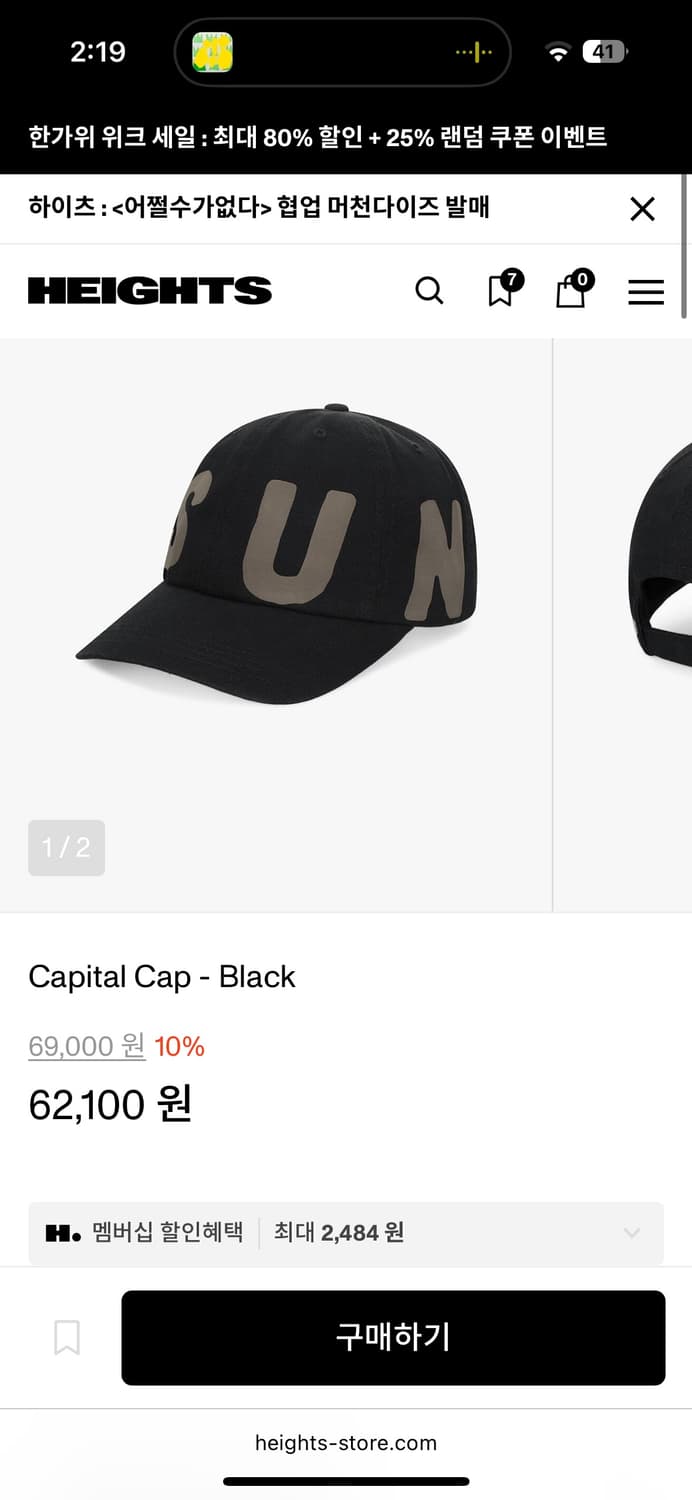This screenshot has width=692, height=1500.
Task: Tap the Capital Cap - Black title
Action: coord(162,976)
